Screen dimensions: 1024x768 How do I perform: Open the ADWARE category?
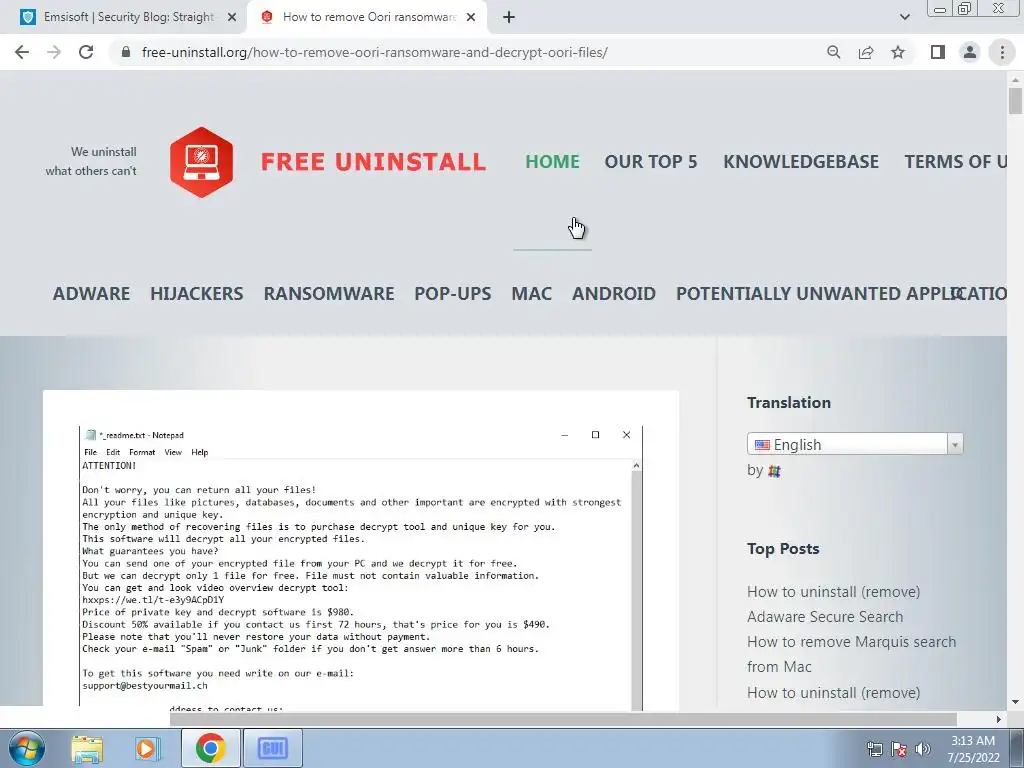point(91,294)
